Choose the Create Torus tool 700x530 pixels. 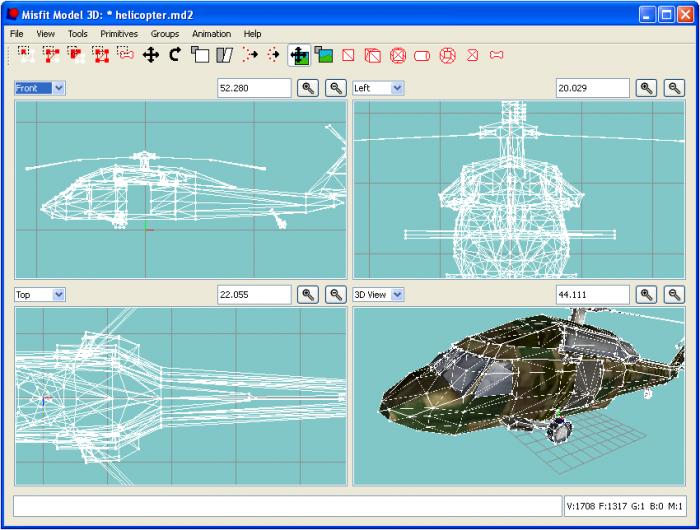pyautogui.click(x=447, y=55)
